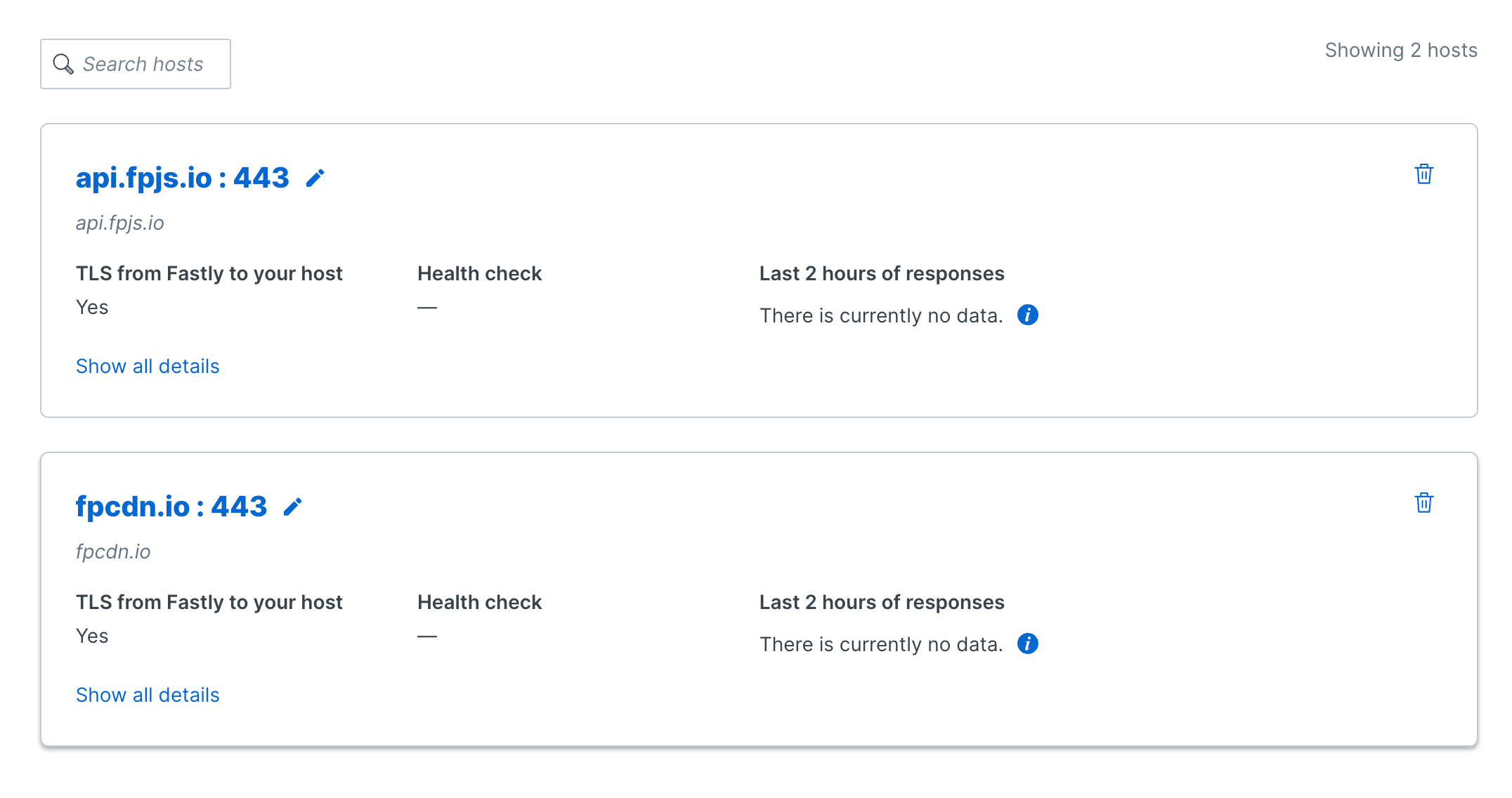Viewport: 1512px width, 798px height.
Task: Click Health check heading in api.fpjs.io card
Action: click(x=479, y=274)
